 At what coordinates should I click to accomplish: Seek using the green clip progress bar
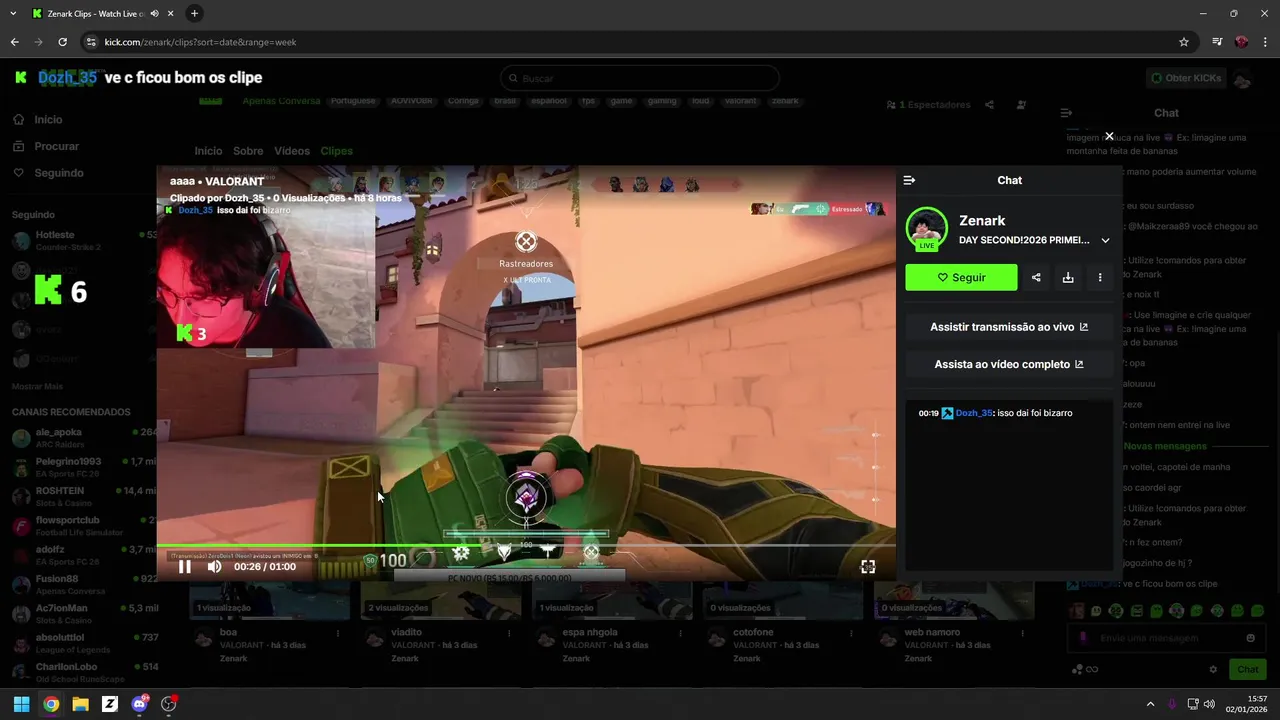click(526, 546)
